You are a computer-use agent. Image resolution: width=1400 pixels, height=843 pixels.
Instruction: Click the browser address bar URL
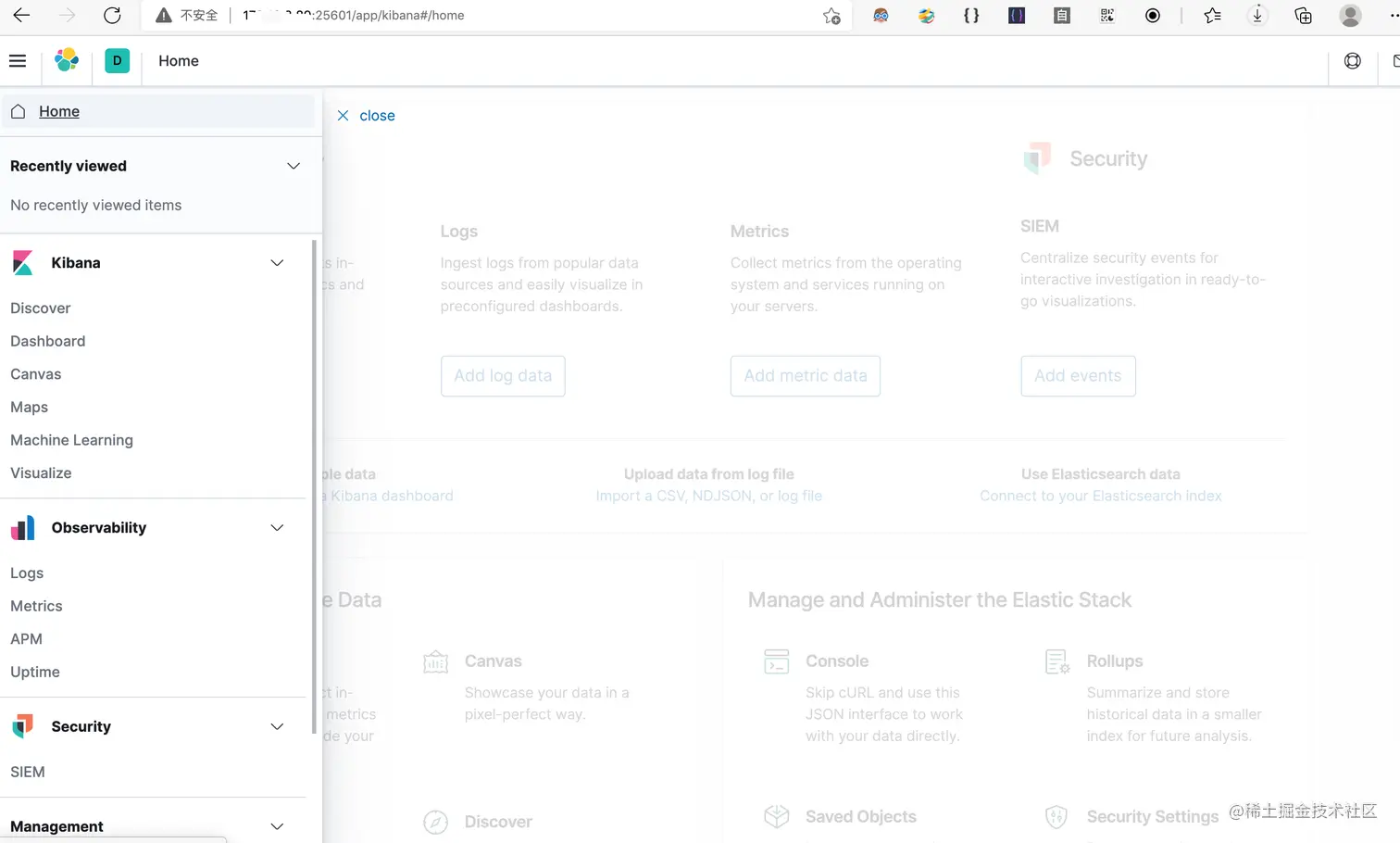354,15
